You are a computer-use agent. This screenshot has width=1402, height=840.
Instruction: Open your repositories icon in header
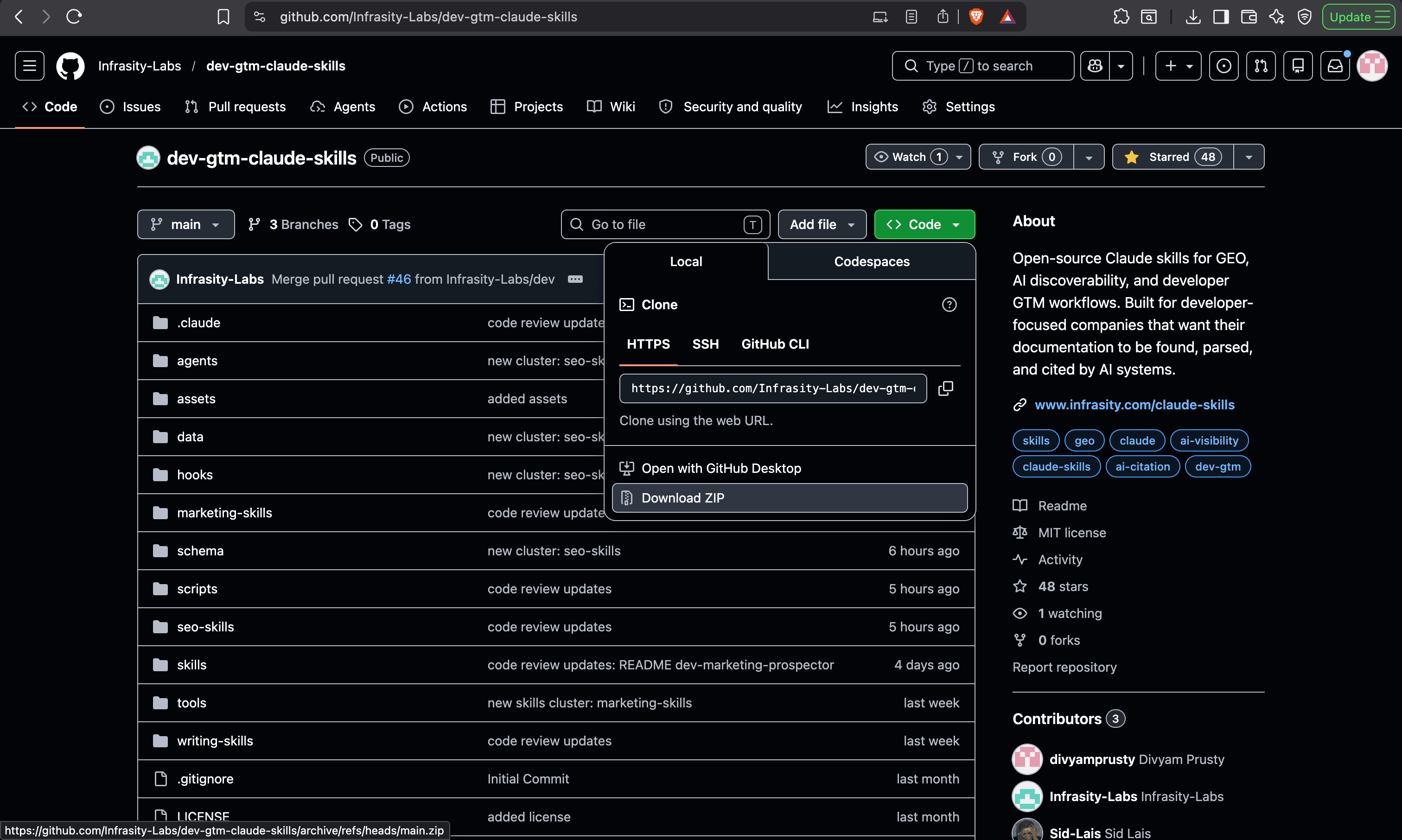pyautogui.click(x=1298, y=66)
